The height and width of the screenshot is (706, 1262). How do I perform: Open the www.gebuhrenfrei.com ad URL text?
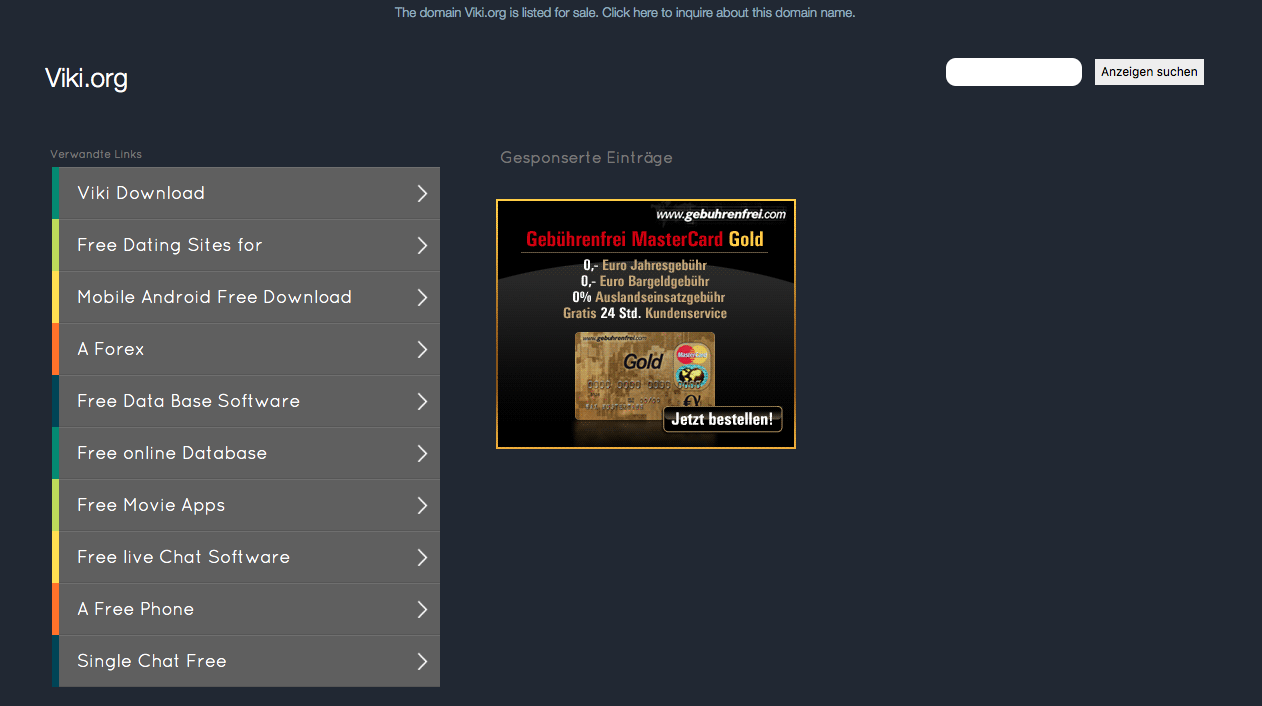coord(720,214)
